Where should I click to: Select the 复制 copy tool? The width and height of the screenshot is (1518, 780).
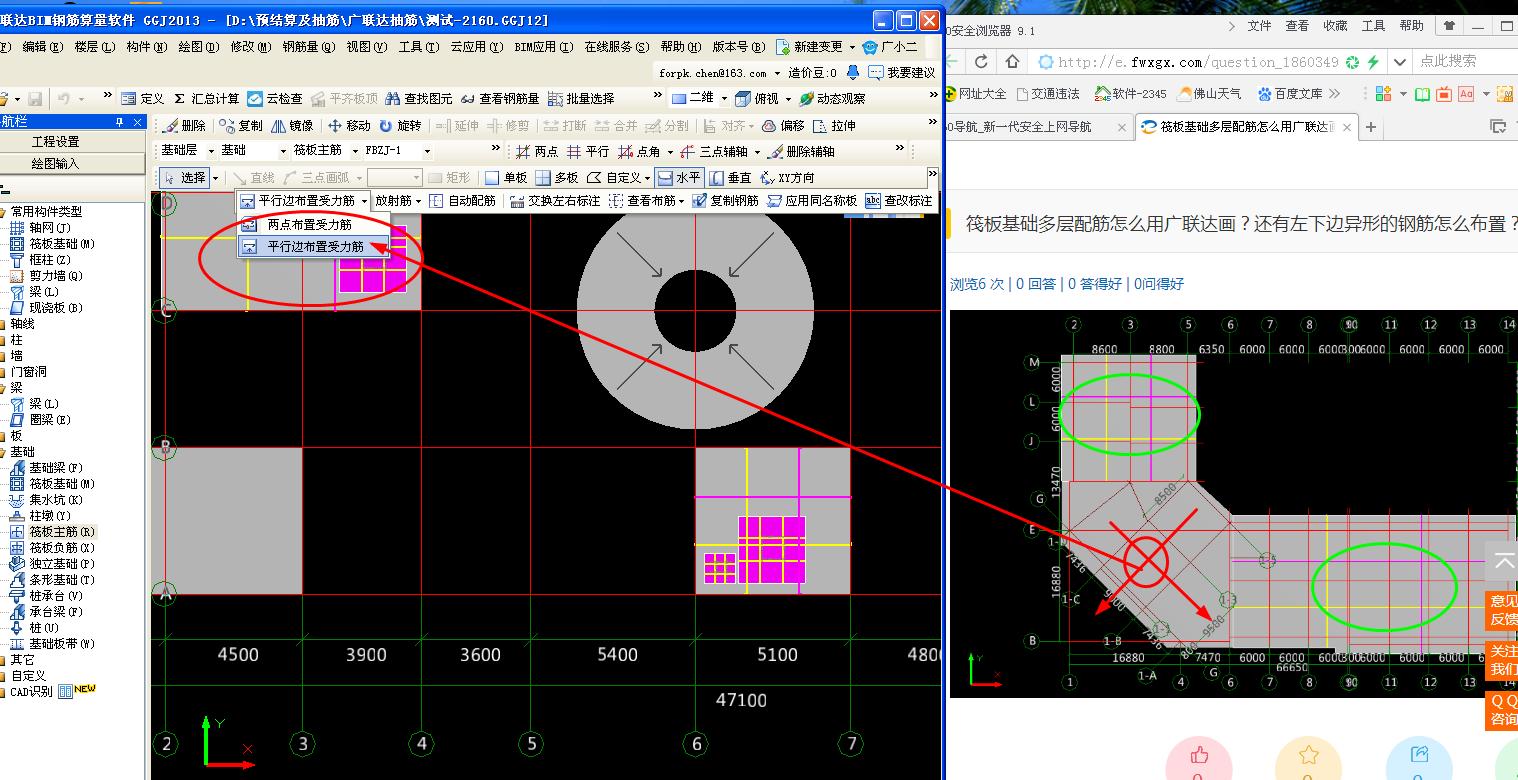(x=241, y=126)
